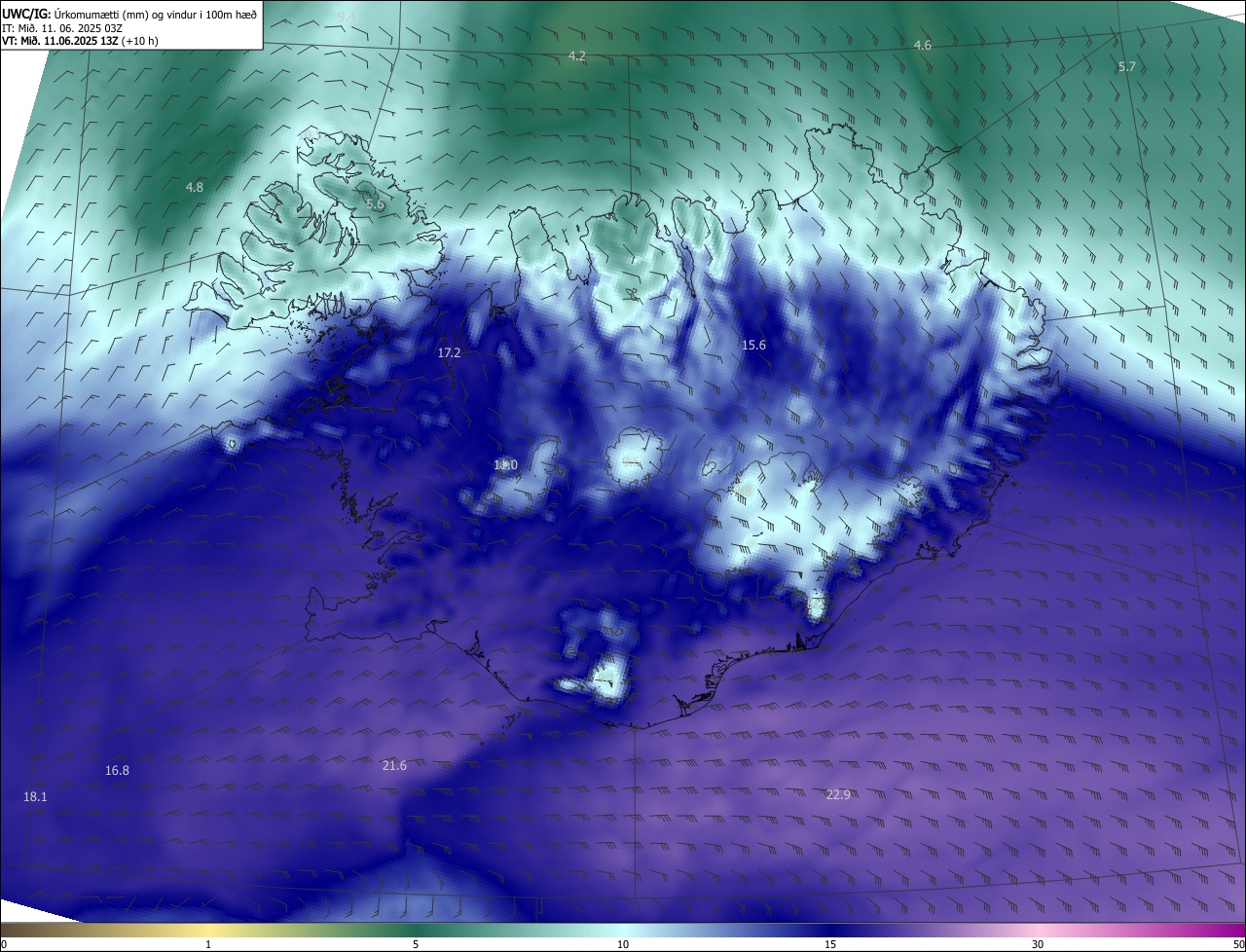Click the 5.7 value label on the map
The image size is (1246, 952).
[1127, 66]
